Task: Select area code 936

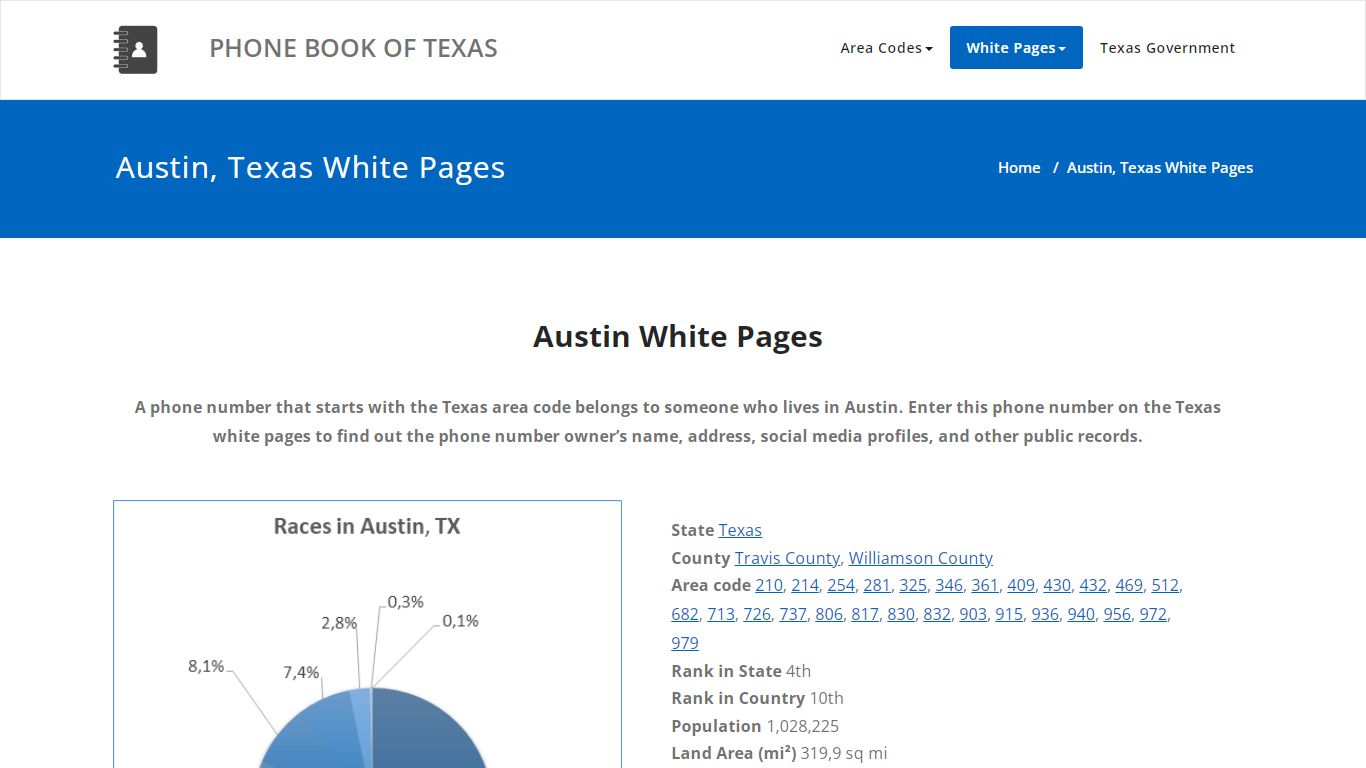Action: point(1045,614)
